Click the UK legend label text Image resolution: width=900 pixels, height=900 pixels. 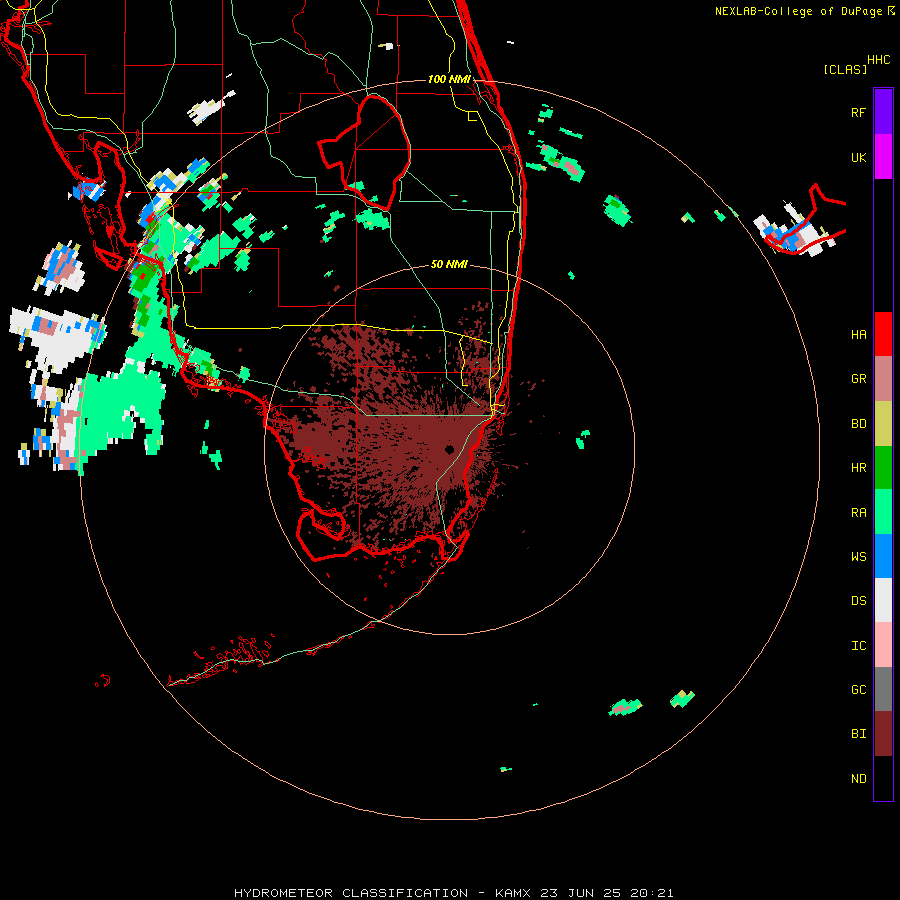(858, 158)
